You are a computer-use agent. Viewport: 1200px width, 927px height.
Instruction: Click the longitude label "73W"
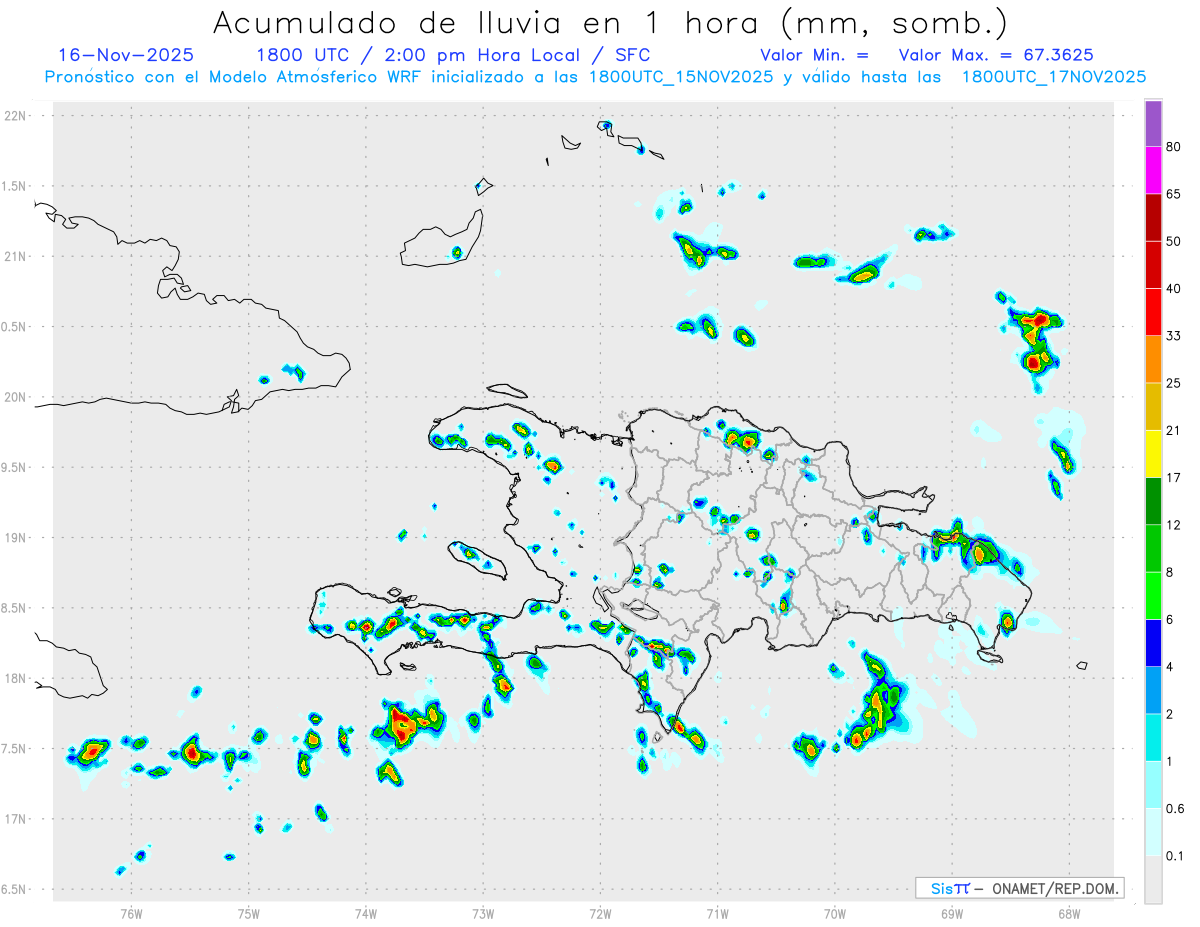point(483,913)
